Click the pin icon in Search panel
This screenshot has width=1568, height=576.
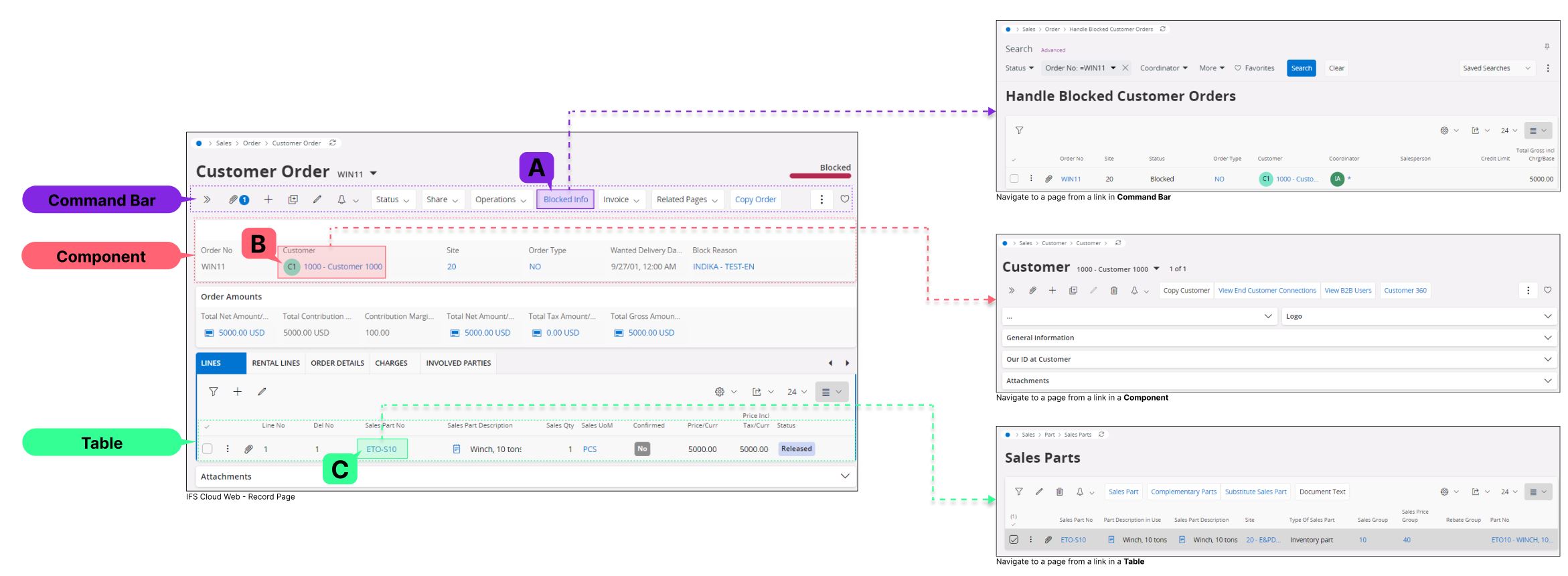[x=1547, y=47]
